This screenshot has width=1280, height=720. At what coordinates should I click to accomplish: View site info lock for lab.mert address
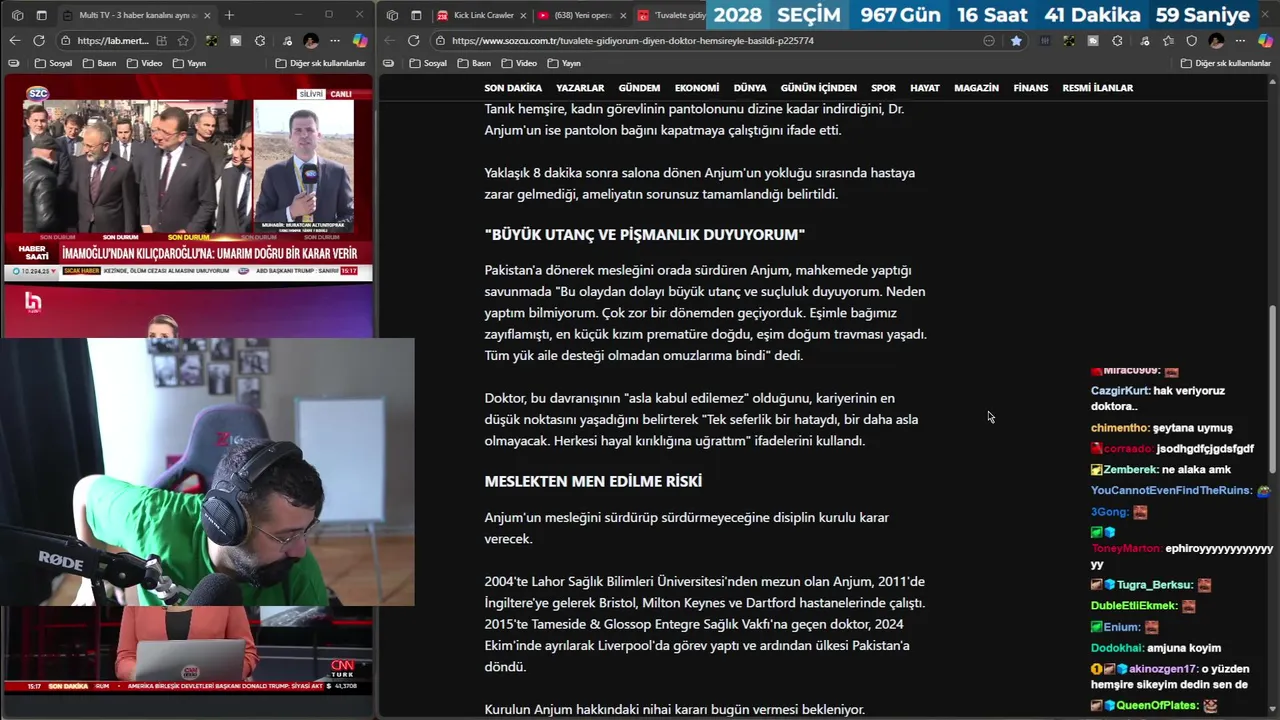(x=65, y=41)
